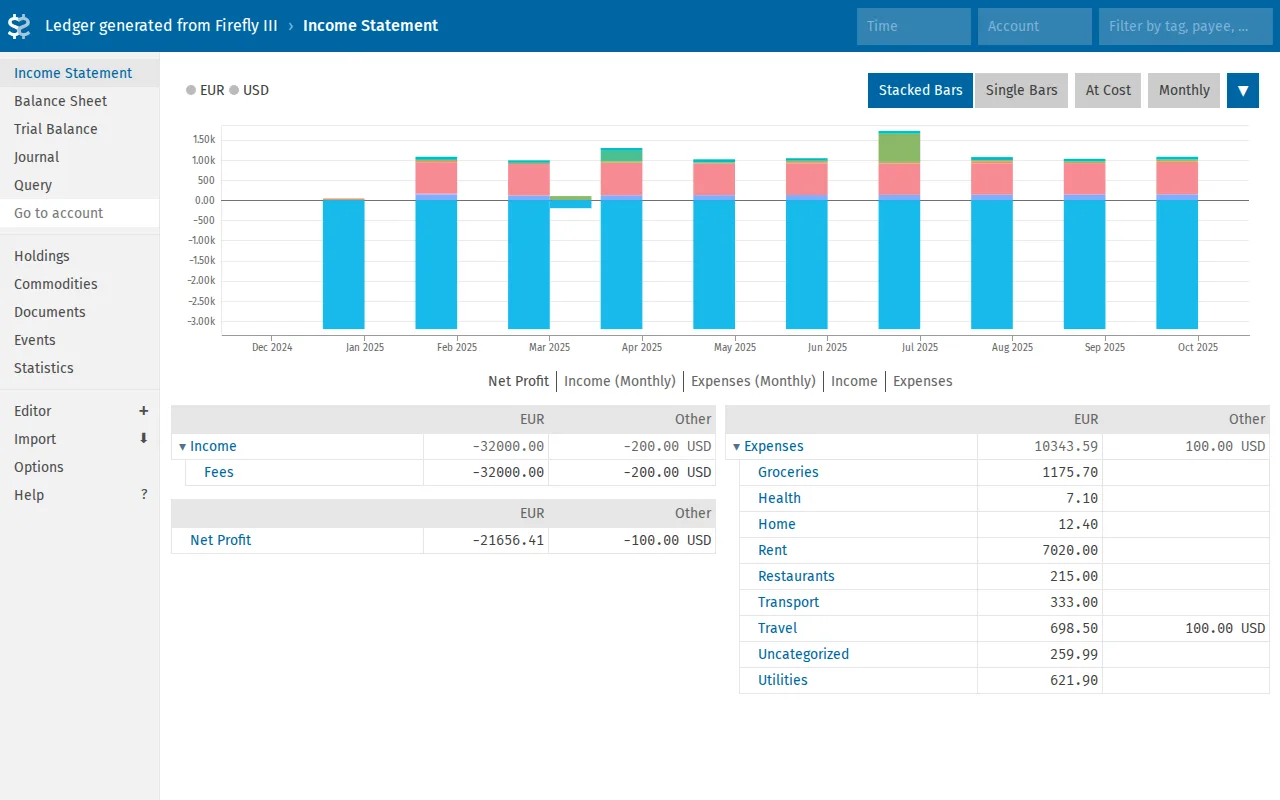1280x800 pixels.
Task: Click the plus icon beside Editor
Action: pos(143,411)
